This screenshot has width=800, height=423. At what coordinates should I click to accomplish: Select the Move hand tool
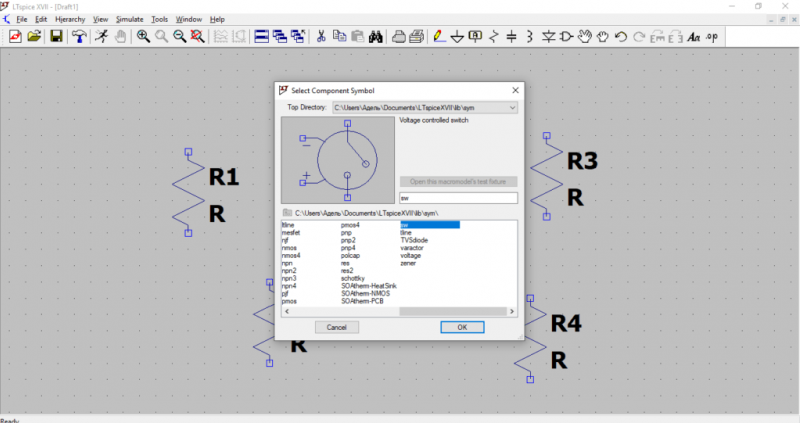pos(585,36)
